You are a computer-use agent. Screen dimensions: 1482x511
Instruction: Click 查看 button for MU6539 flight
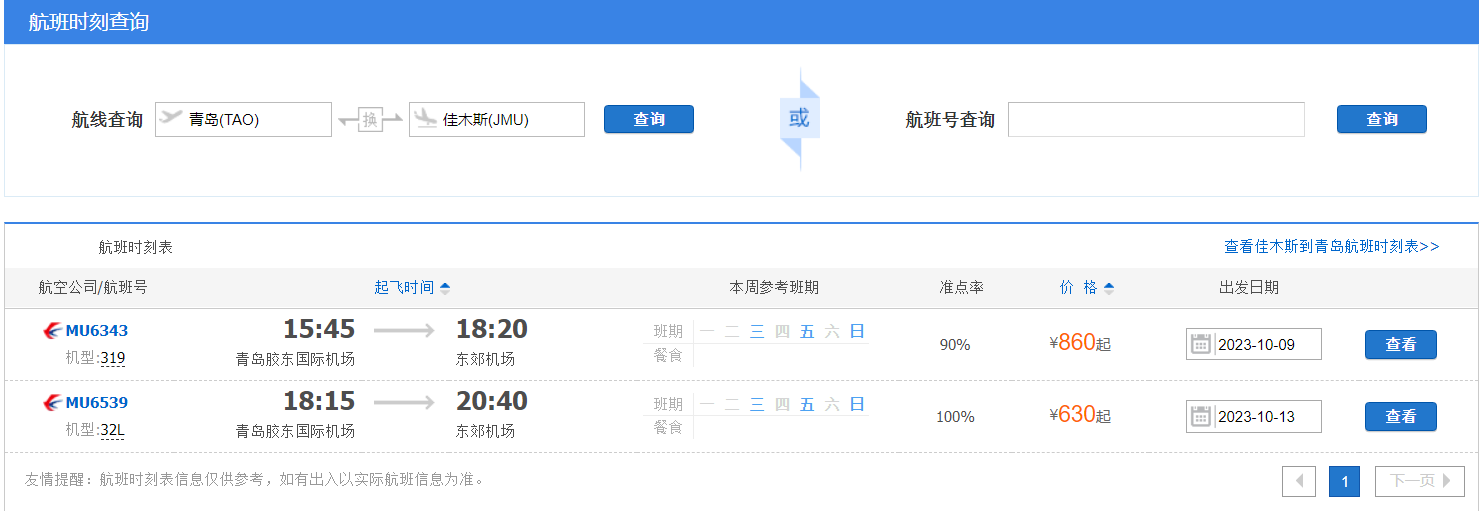click(1401, 416)
